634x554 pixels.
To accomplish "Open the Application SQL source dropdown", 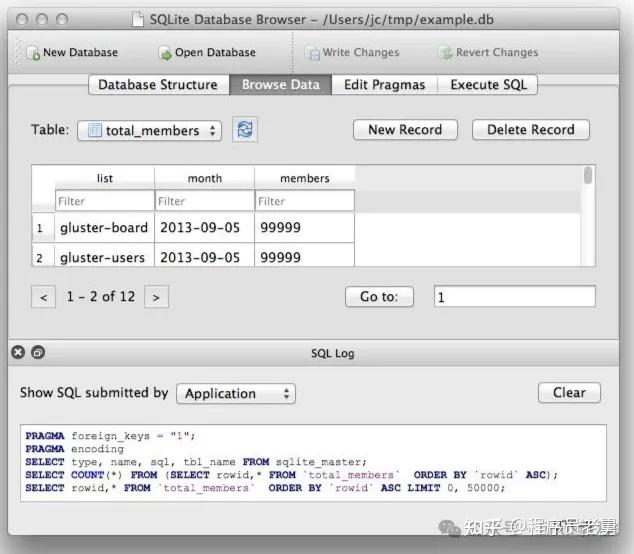I will [x=236, y=393].
